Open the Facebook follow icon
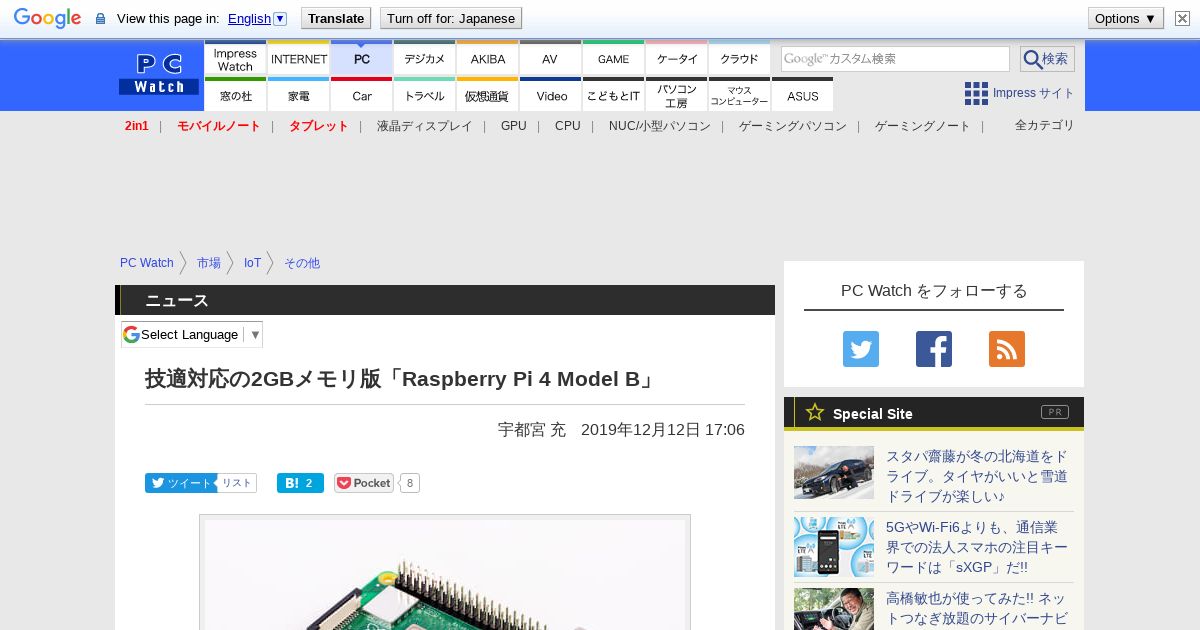This screenshot has height=630, width=1200. [x=934, y=349]
